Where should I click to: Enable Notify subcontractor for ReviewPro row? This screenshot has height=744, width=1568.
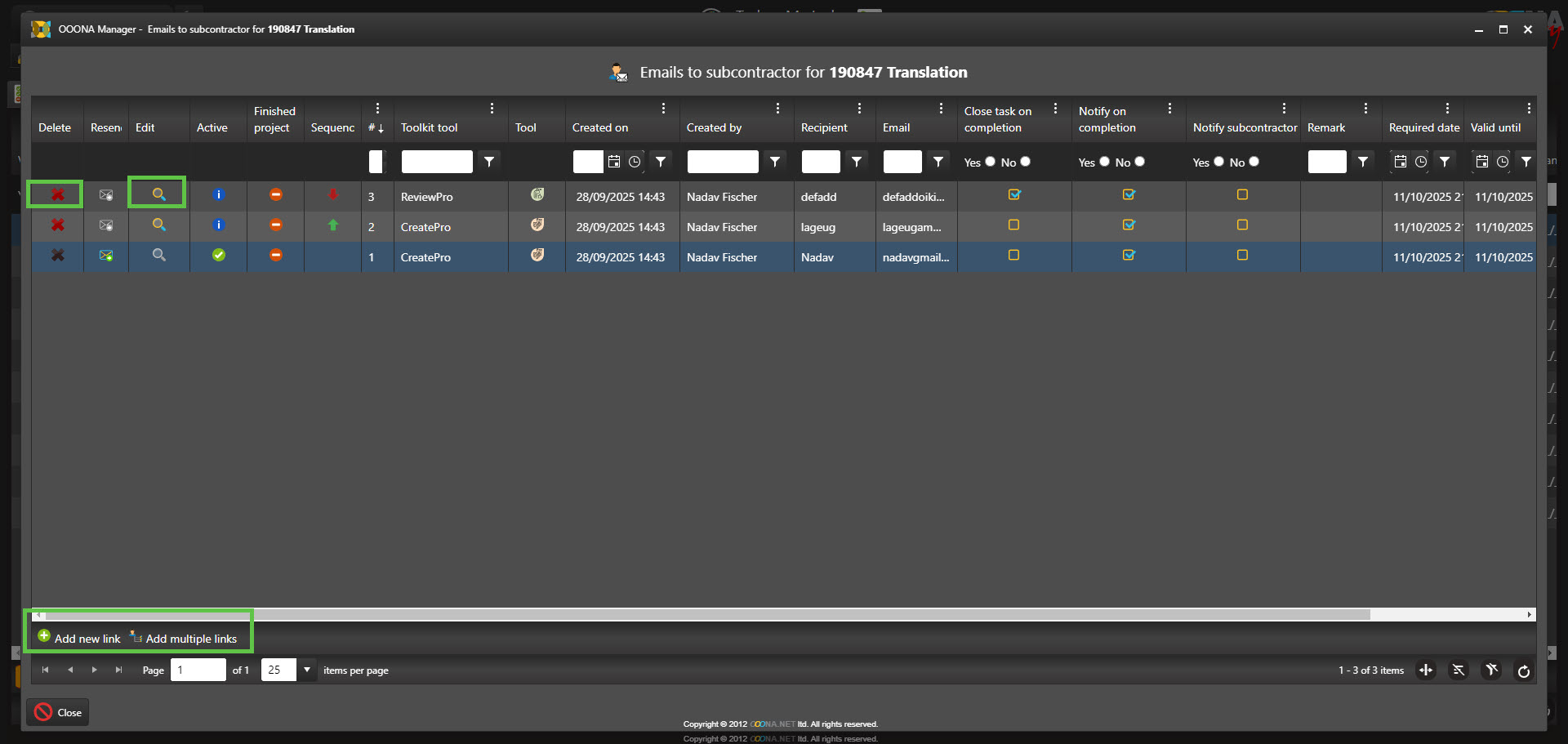(x=1242, y=195)
